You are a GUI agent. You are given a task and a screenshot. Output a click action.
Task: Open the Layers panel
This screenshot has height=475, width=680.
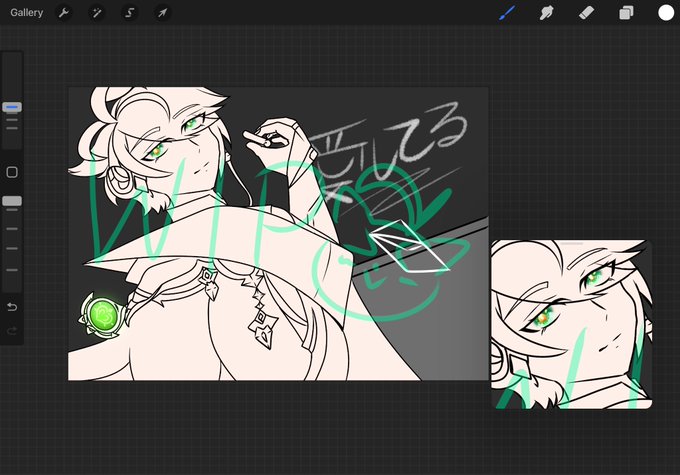point(626,13)
